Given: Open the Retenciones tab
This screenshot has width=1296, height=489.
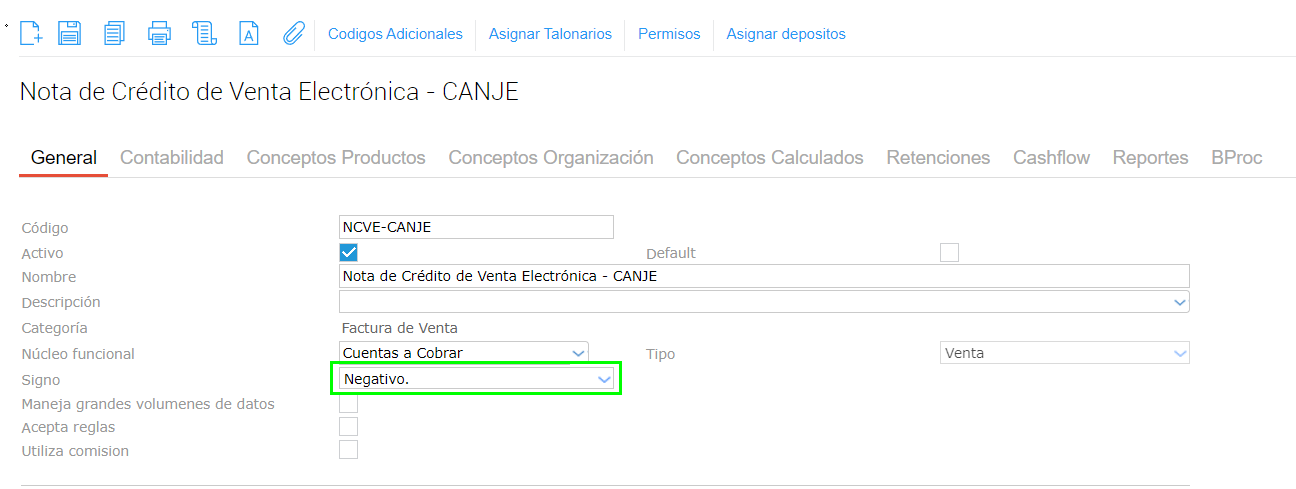Looking at the screenshot, I should (938, 158).
